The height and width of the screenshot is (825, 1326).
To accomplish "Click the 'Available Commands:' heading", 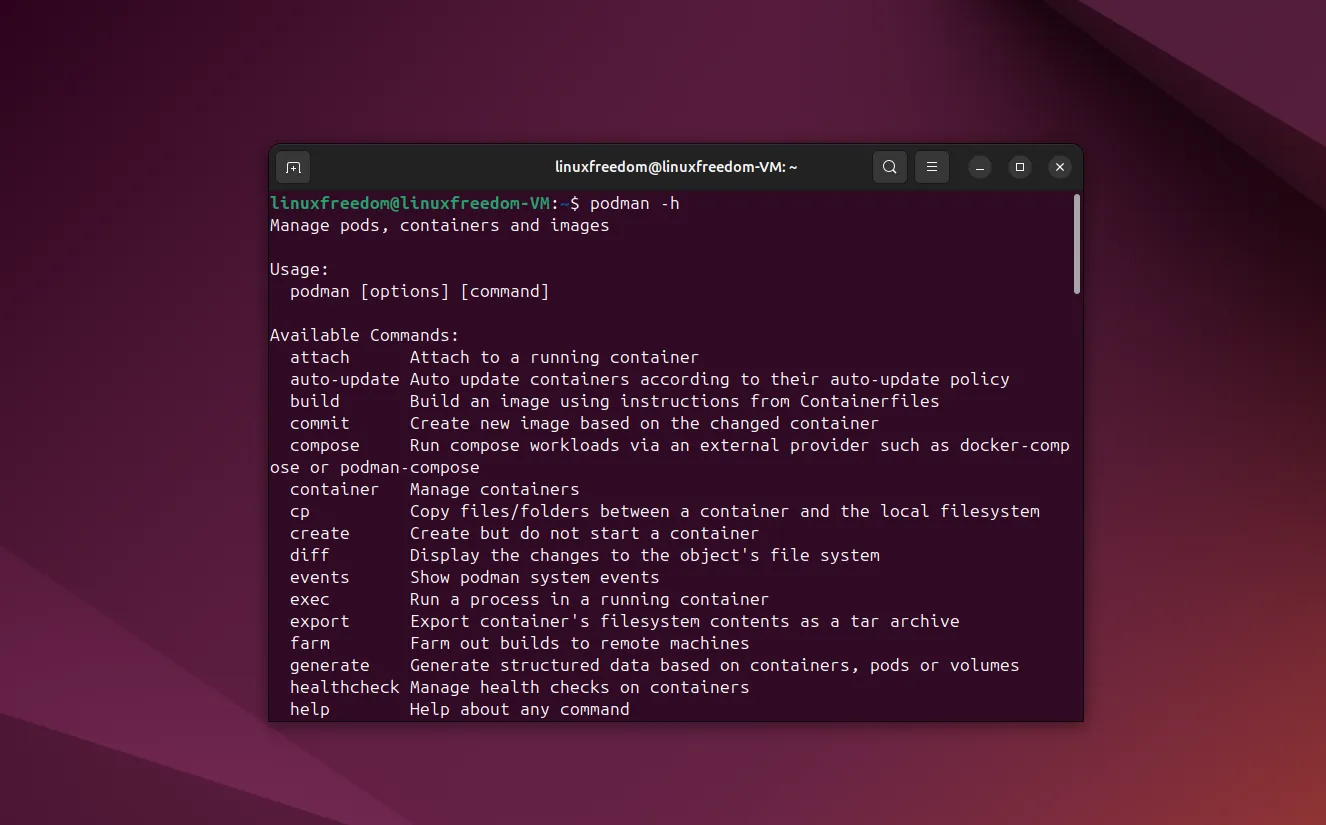I will (365, 335).
